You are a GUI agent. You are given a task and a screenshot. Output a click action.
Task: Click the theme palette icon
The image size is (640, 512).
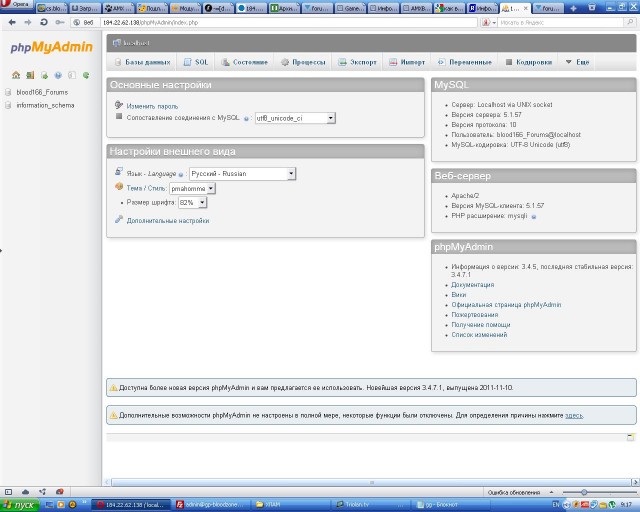tap(119, 187)
